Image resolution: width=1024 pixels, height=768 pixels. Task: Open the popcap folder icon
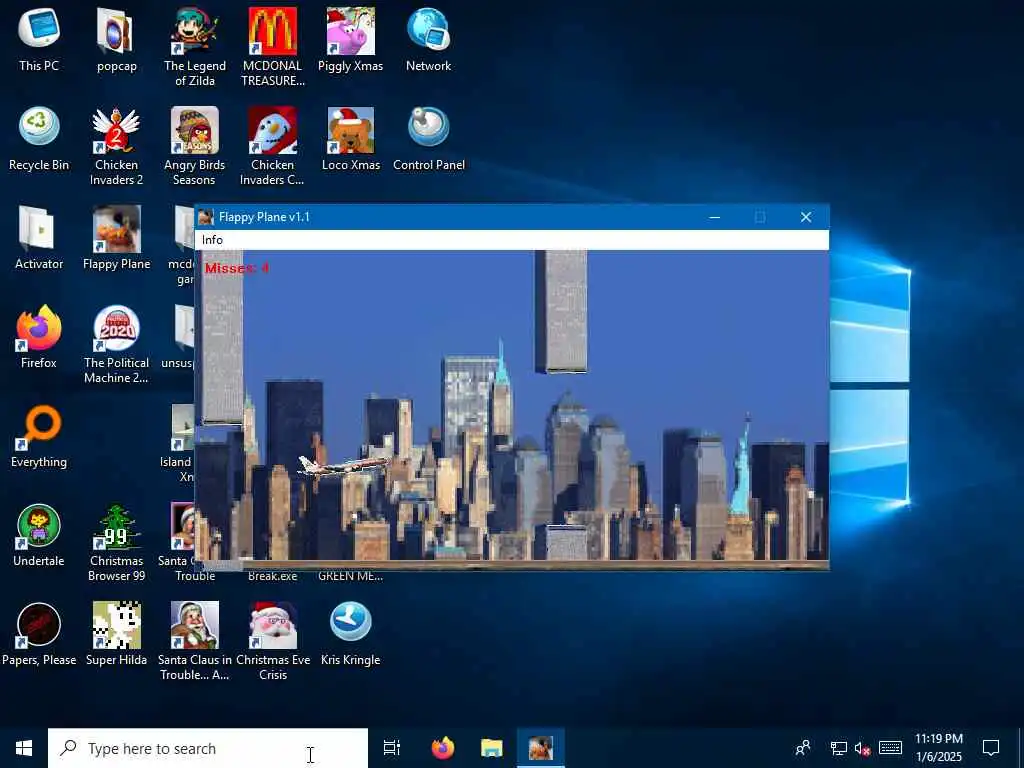tap(116, 40)
